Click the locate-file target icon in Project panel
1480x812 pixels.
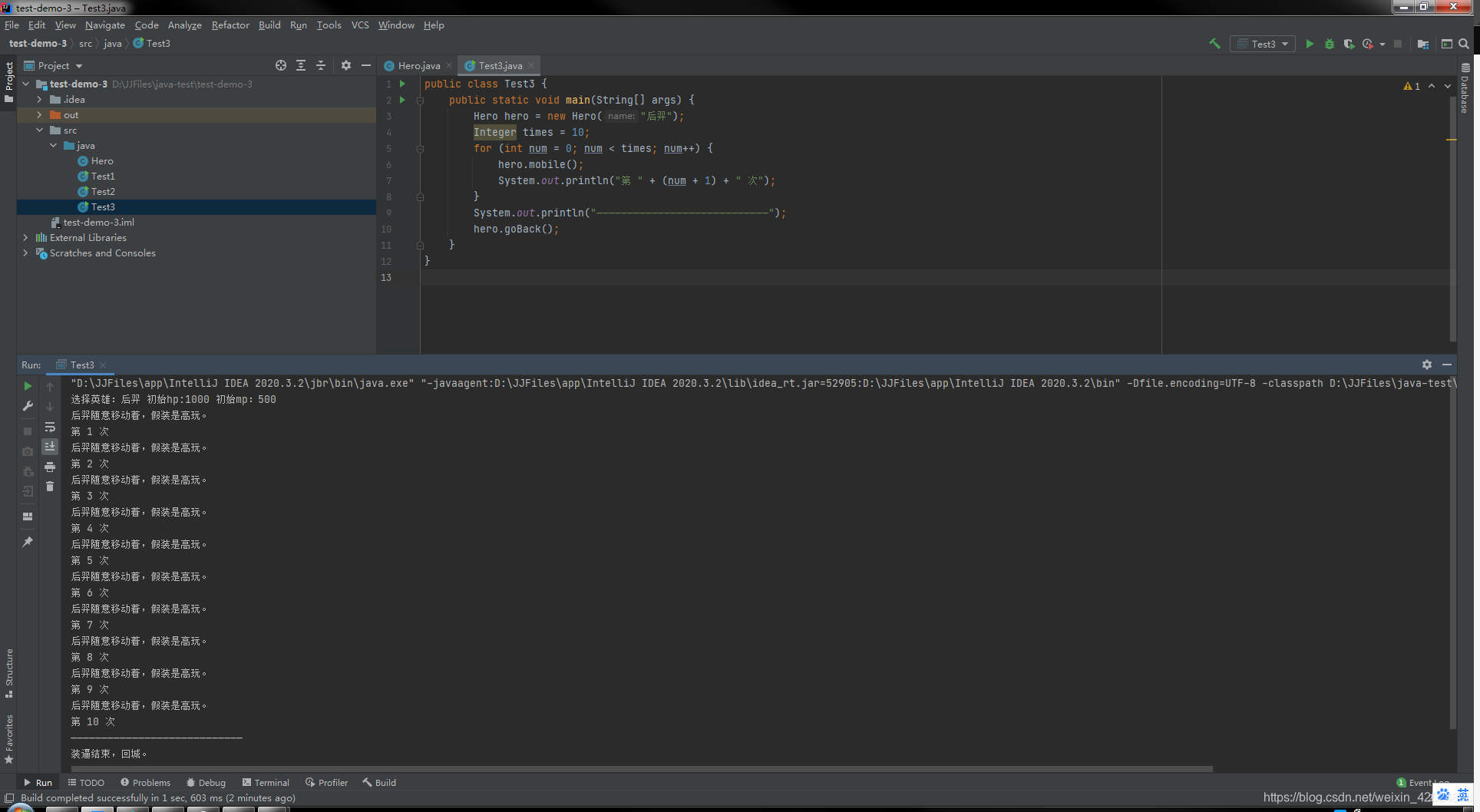coord(281,65)
